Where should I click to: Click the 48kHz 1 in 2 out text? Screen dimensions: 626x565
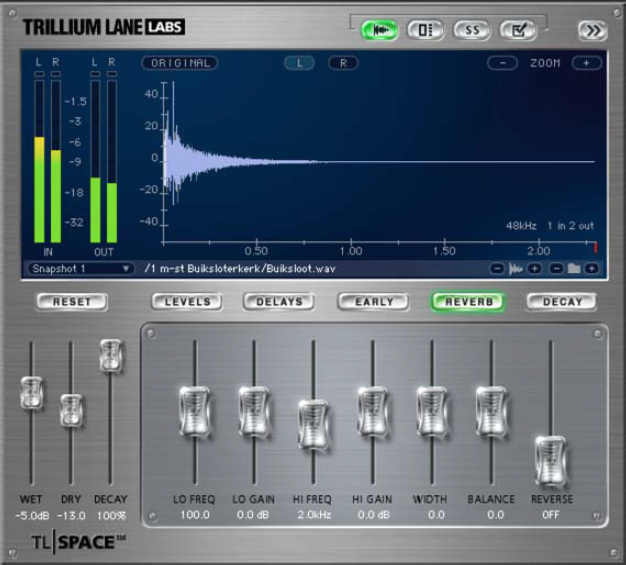550,226
